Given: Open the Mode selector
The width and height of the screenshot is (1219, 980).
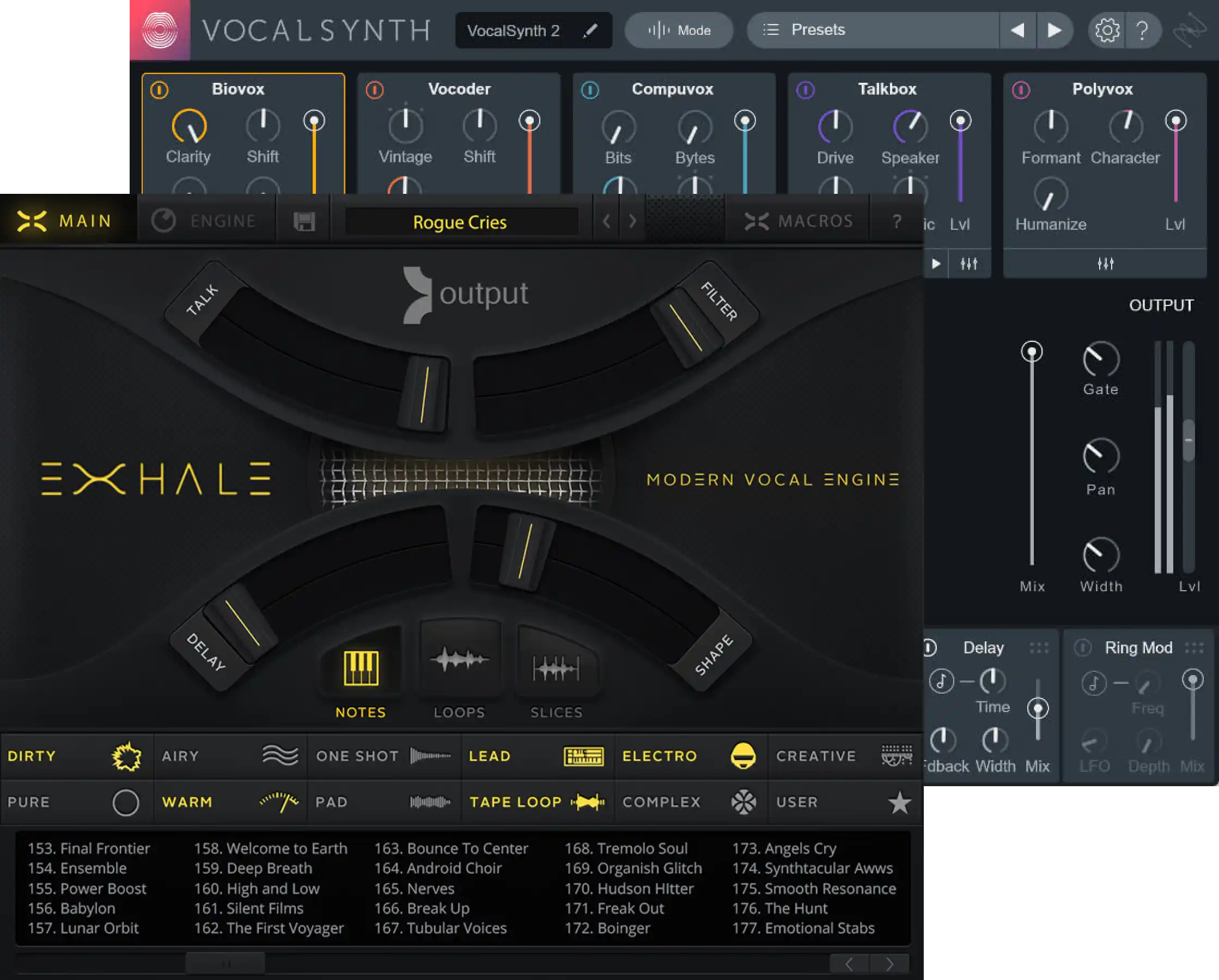Looking at the screenshot, I should [679, 30].
